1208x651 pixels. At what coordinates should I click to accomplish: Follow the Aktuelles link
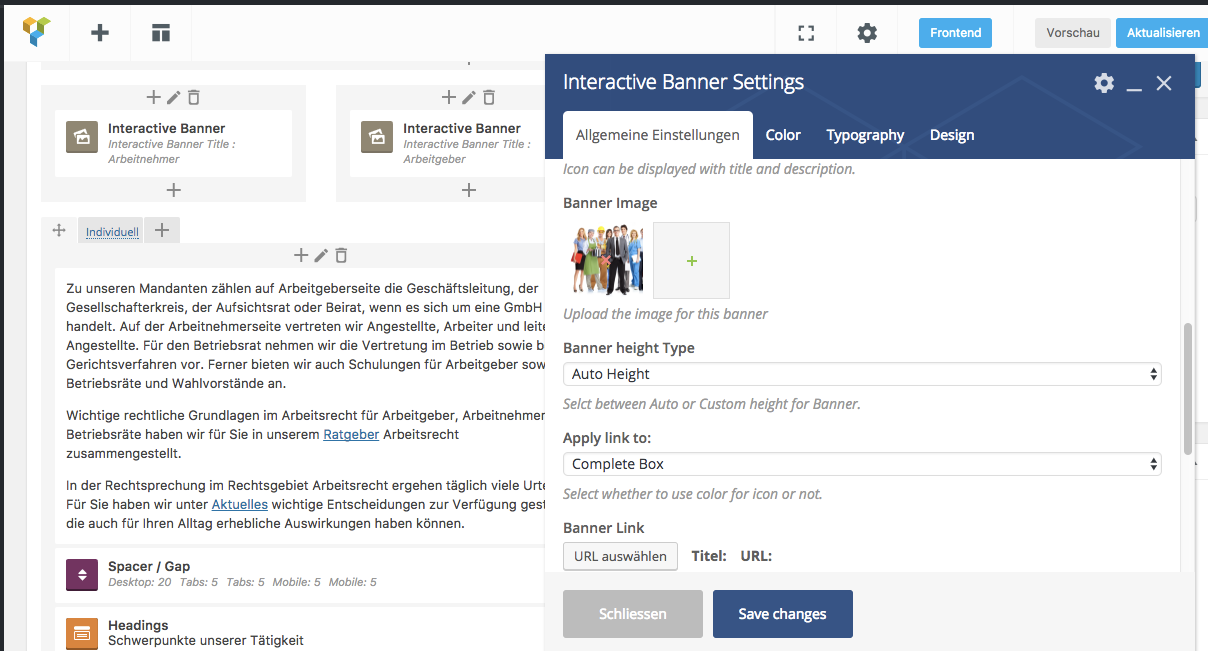point(240,505)
